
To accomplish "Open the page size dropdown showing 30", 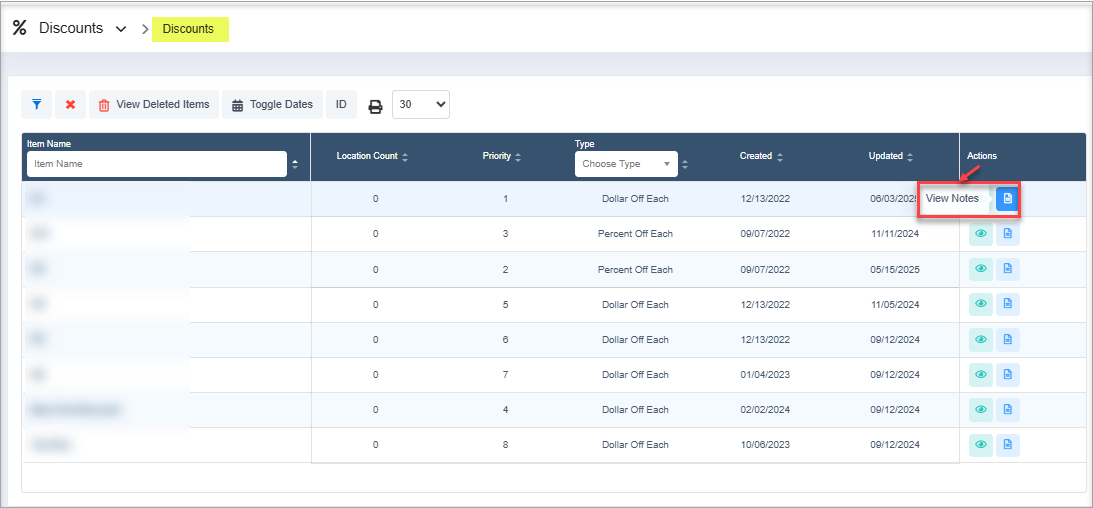I will [x=420, y=104].
